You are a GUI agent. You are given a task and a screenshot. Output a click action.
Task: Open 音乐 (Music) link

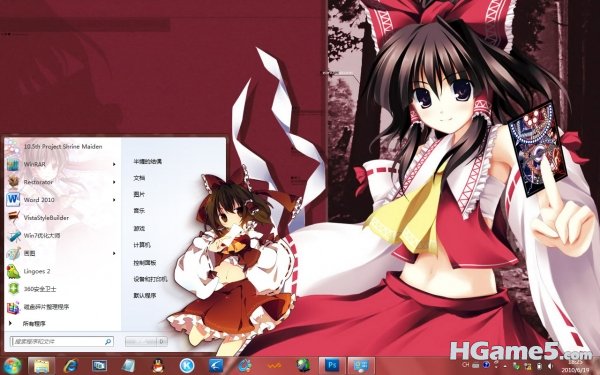[139, 211]
